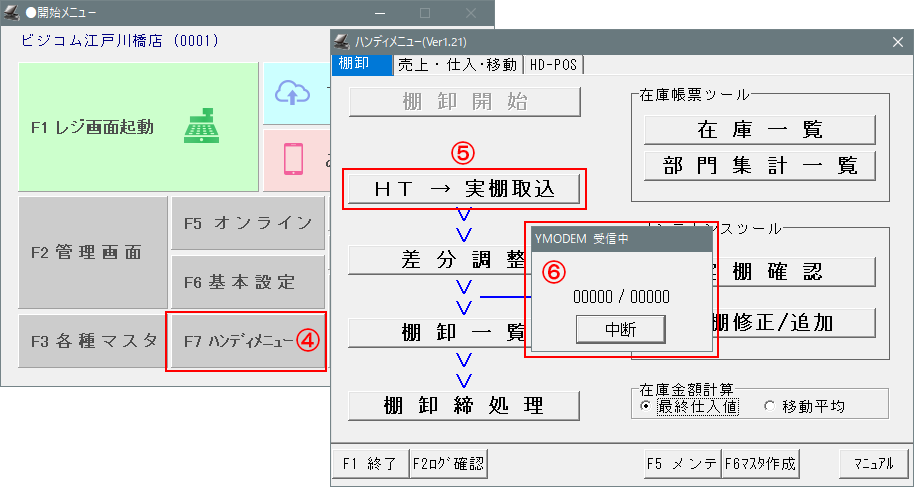
Task: Click the Start Menu title bar app icon
Action: pos(11,13)
